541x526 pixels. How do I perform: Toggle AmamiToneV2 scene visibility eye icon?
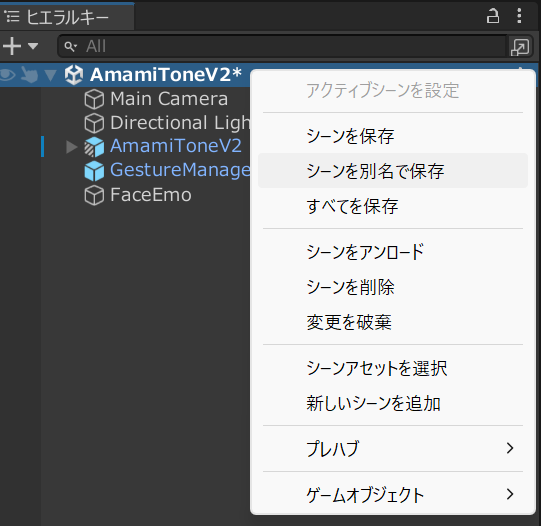(8, 75)
